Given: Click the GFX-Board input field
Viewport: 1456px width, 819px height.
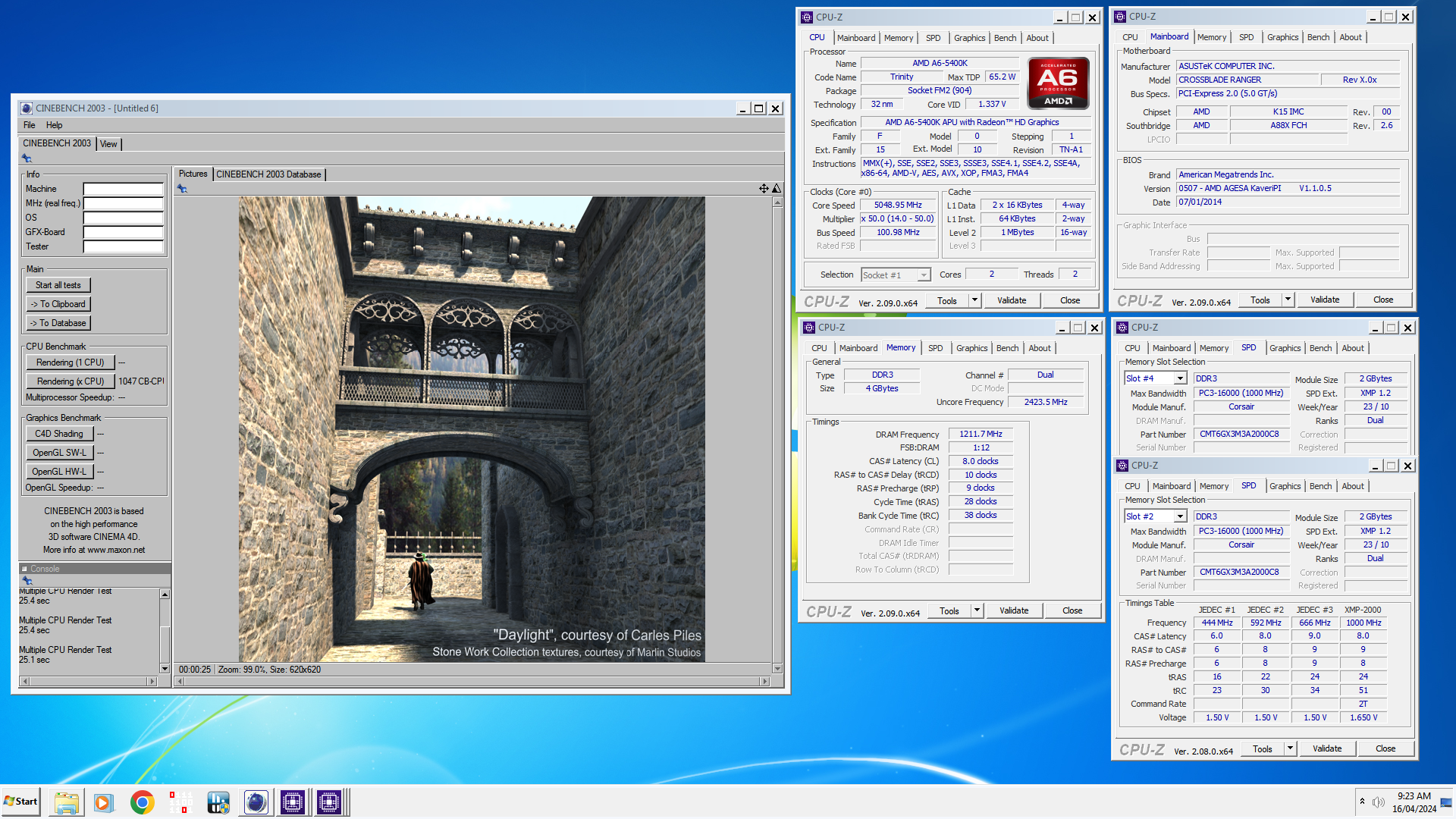Looking at the screenshot, I should tap(123, 232).
